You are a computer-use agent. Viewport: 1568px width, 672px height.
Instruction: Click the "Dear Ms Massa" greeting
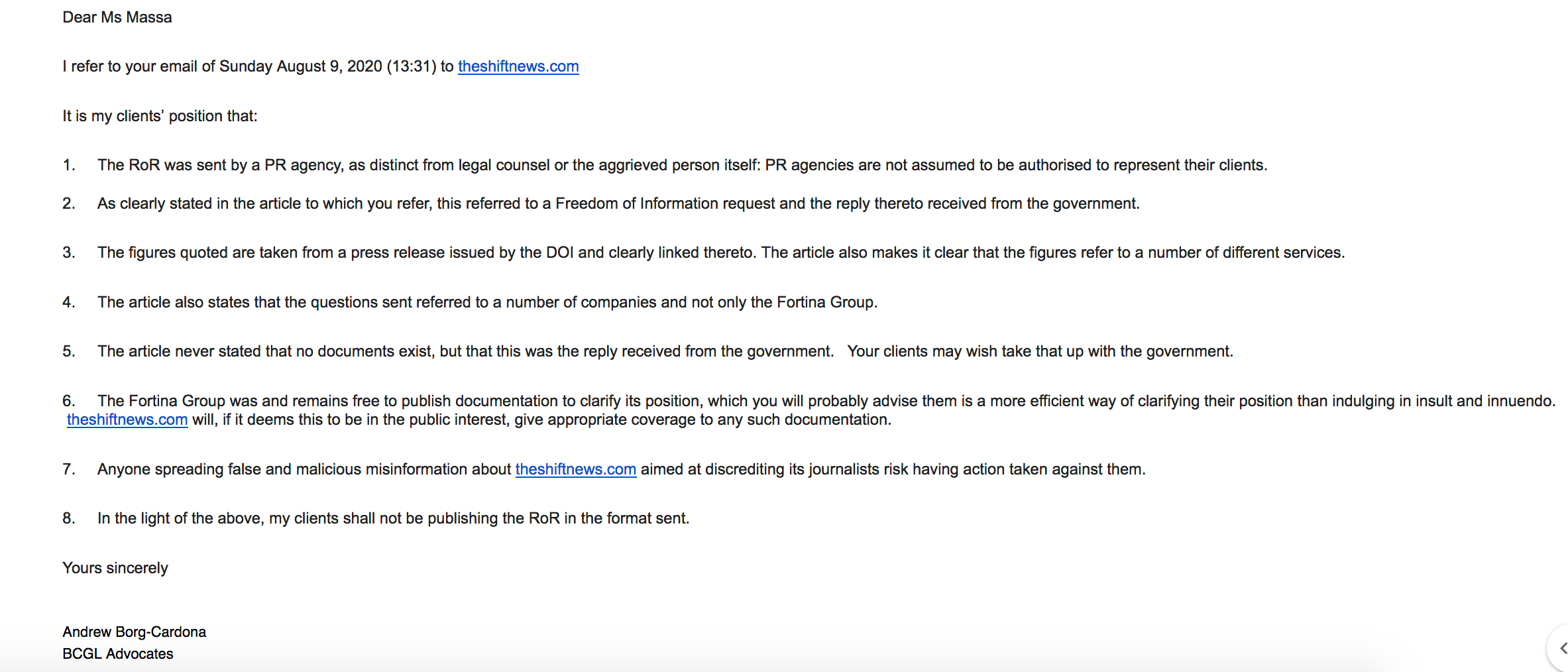click(x=117, y=17)
